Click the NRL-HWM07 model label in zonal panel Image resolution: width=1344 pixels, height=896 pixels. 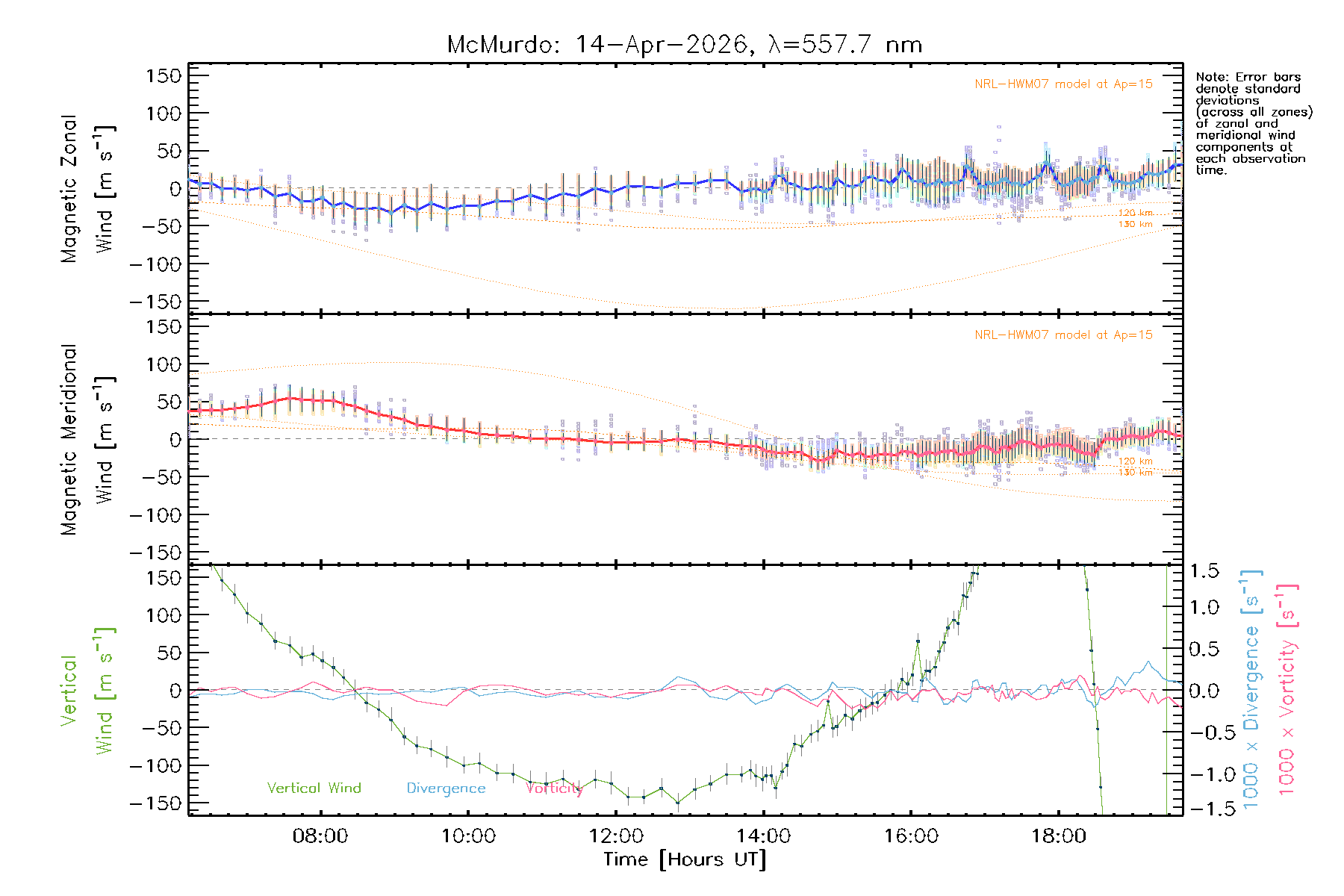pos(1063,84)
